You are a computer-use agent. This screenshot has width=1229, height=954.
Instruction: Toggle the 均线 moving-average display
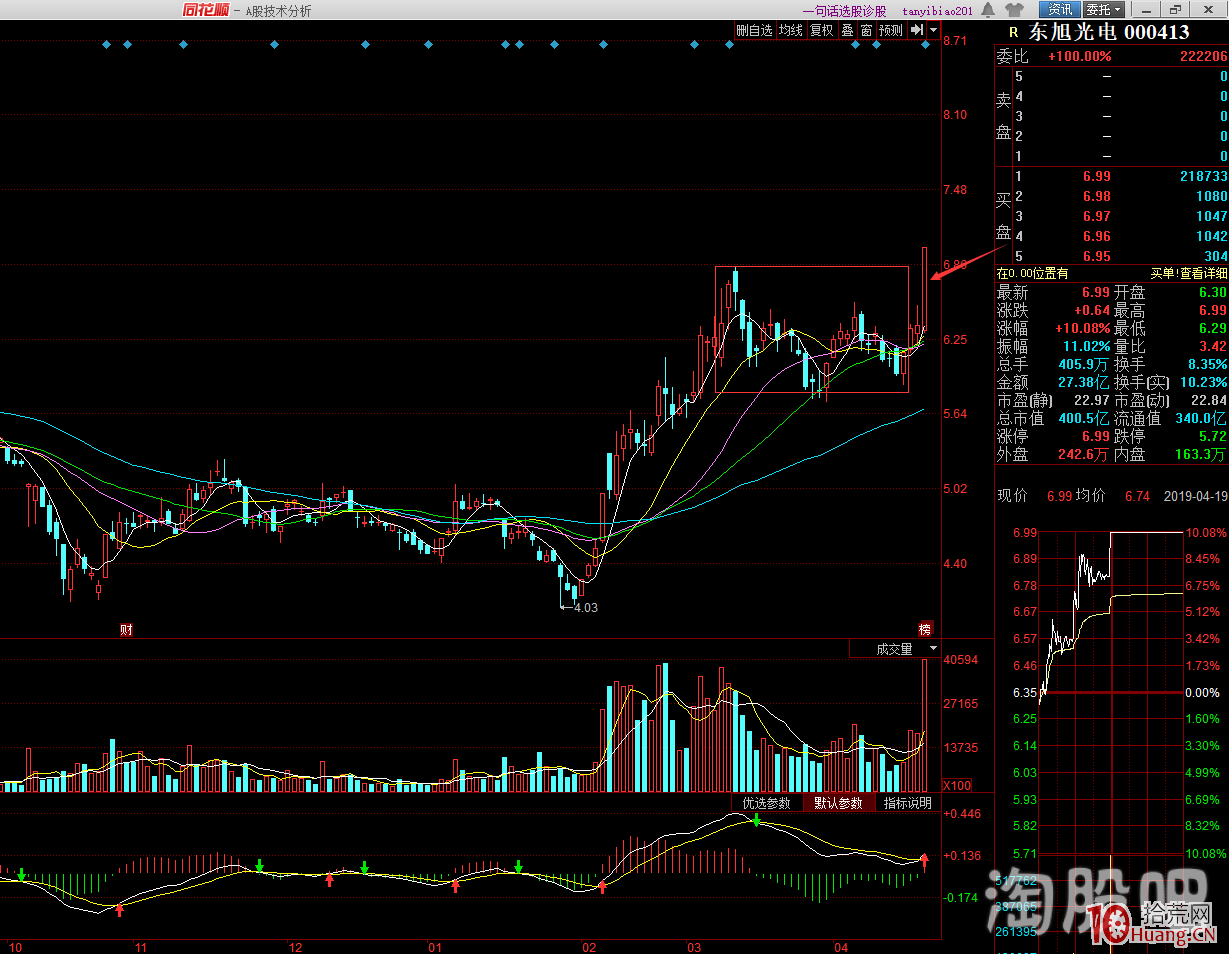coord(791,30)
